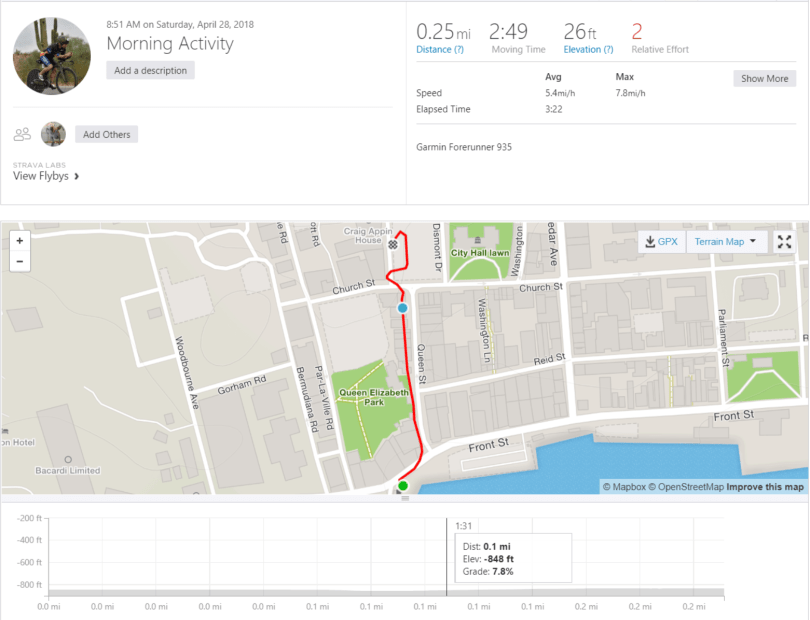The height and width of the screenshot is (620, 810).
Task: Click the blue position dot on the route
Action: point(403,309)
